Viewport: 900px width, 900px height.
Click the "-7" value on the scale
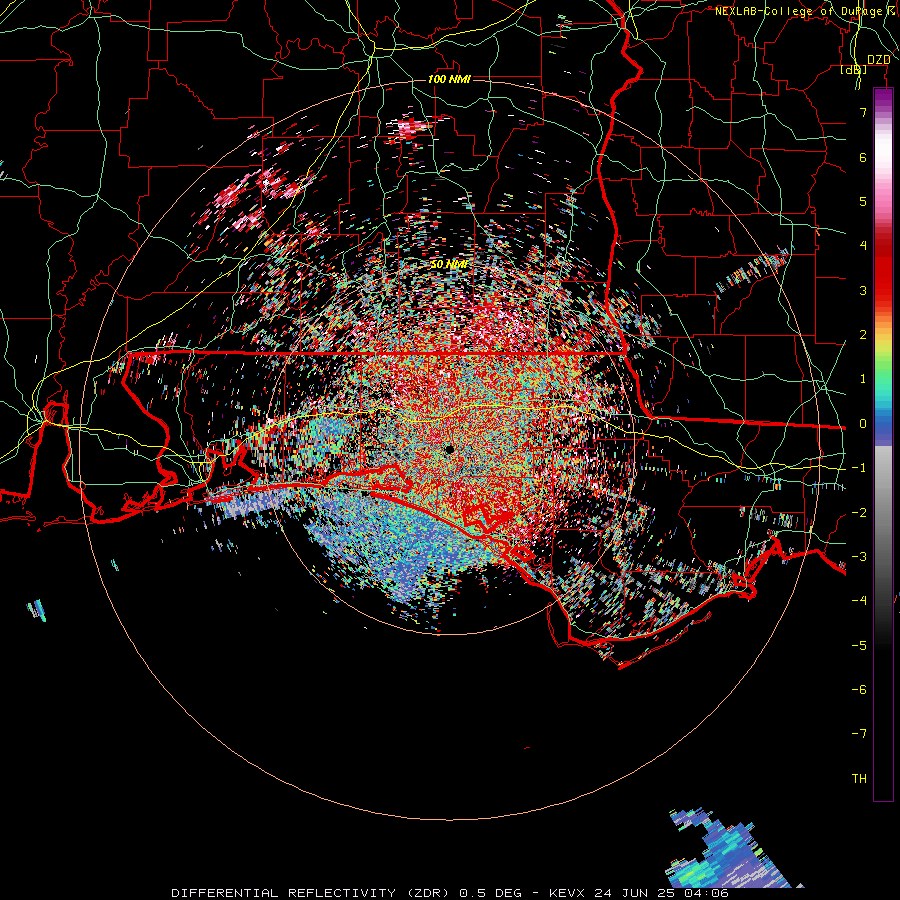click(859, 734)
